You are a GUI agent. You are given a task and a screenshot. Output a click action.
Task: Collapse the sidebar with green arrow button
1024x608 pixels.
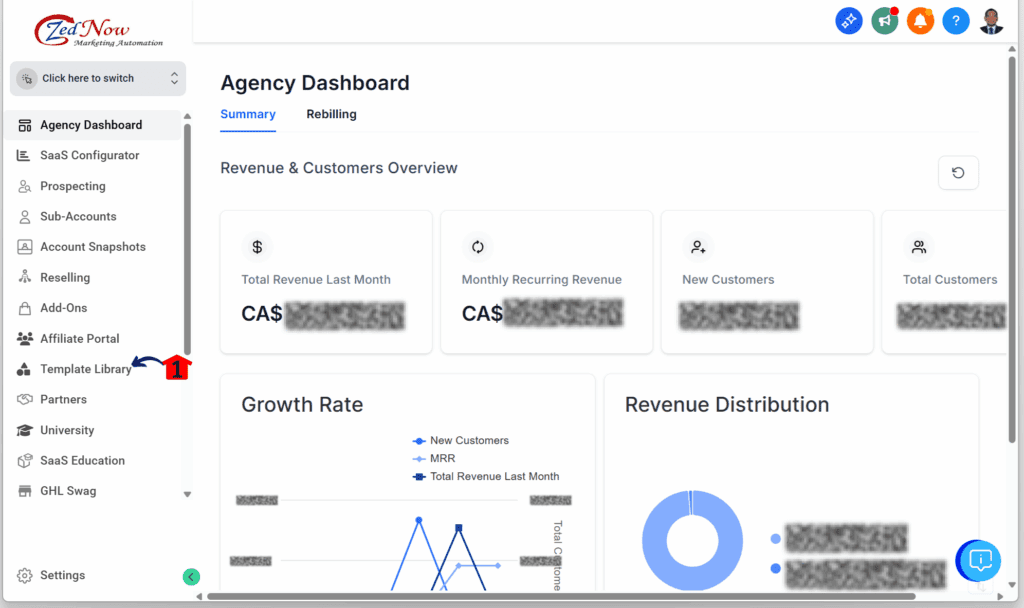click(191, 576)
